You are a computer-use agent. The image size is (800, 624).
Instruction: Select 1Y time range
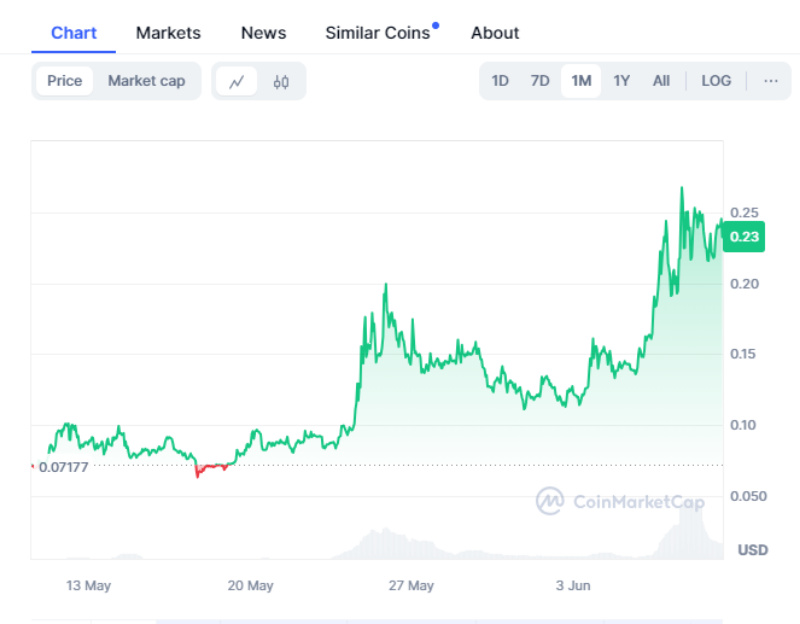[x=621, y=81]
